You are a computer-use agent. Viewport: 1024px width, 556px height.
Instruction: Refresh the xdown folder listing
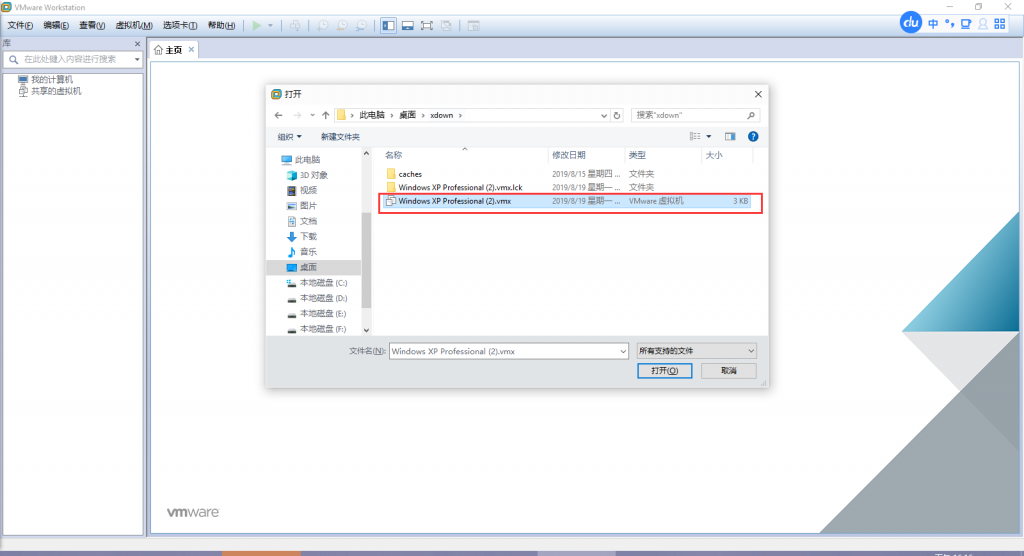pyautogui.click(x=616, y=116)
